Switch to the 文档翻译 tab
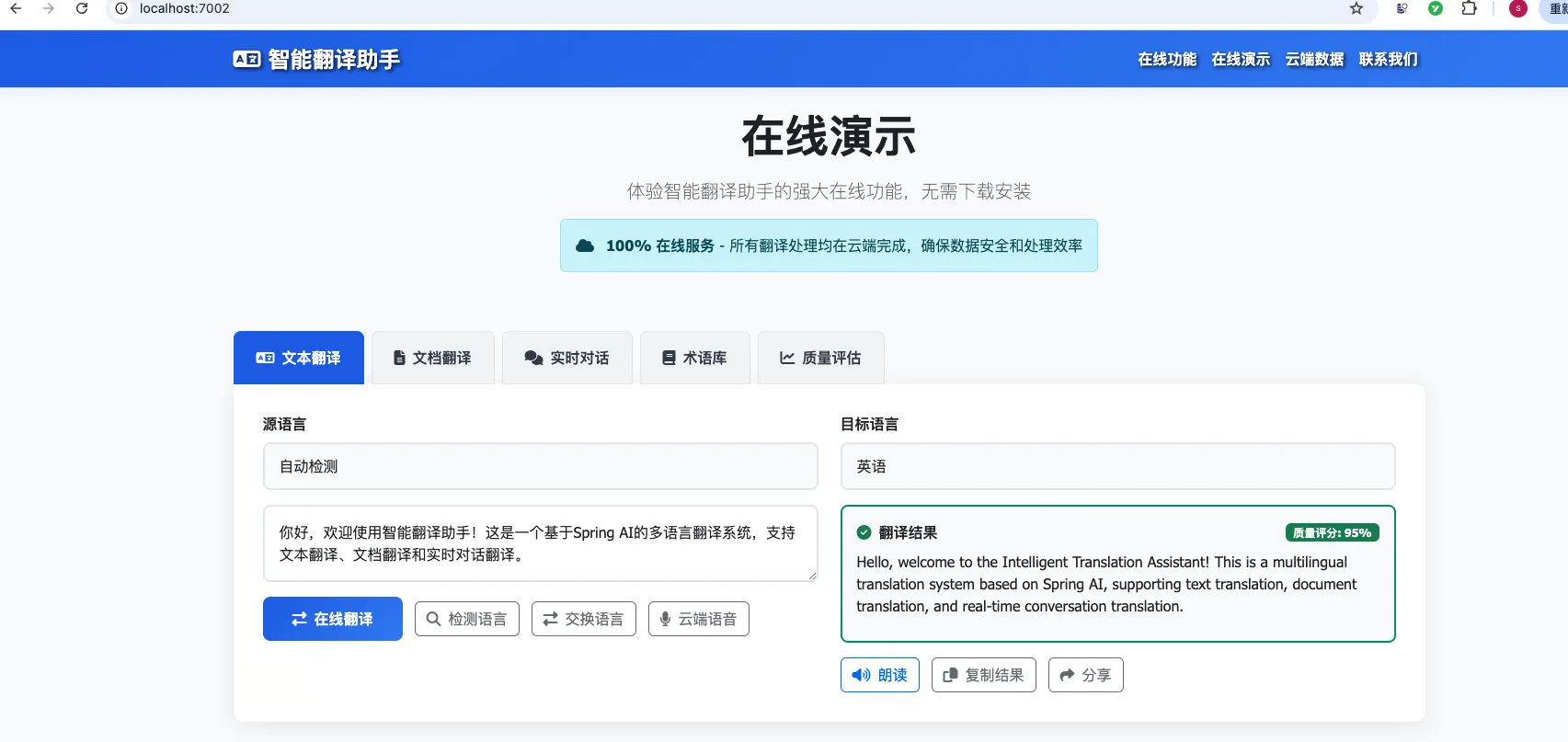This screenshot has height=742, width=1568. (x=432, y=358)
